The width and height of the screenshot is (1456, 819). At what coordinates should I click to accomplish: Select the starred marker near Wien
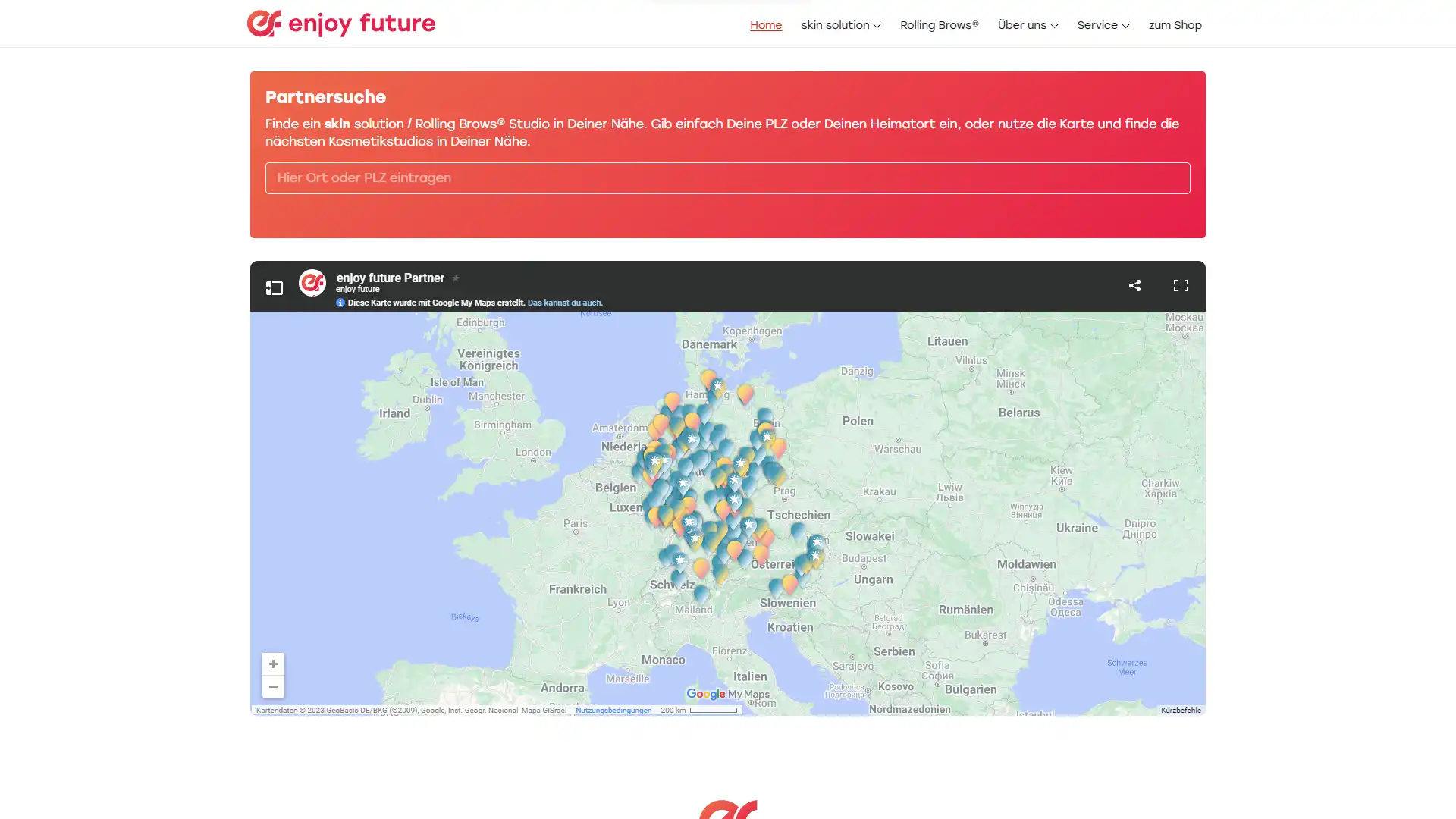pyautogui.click(x=817, y=543)
